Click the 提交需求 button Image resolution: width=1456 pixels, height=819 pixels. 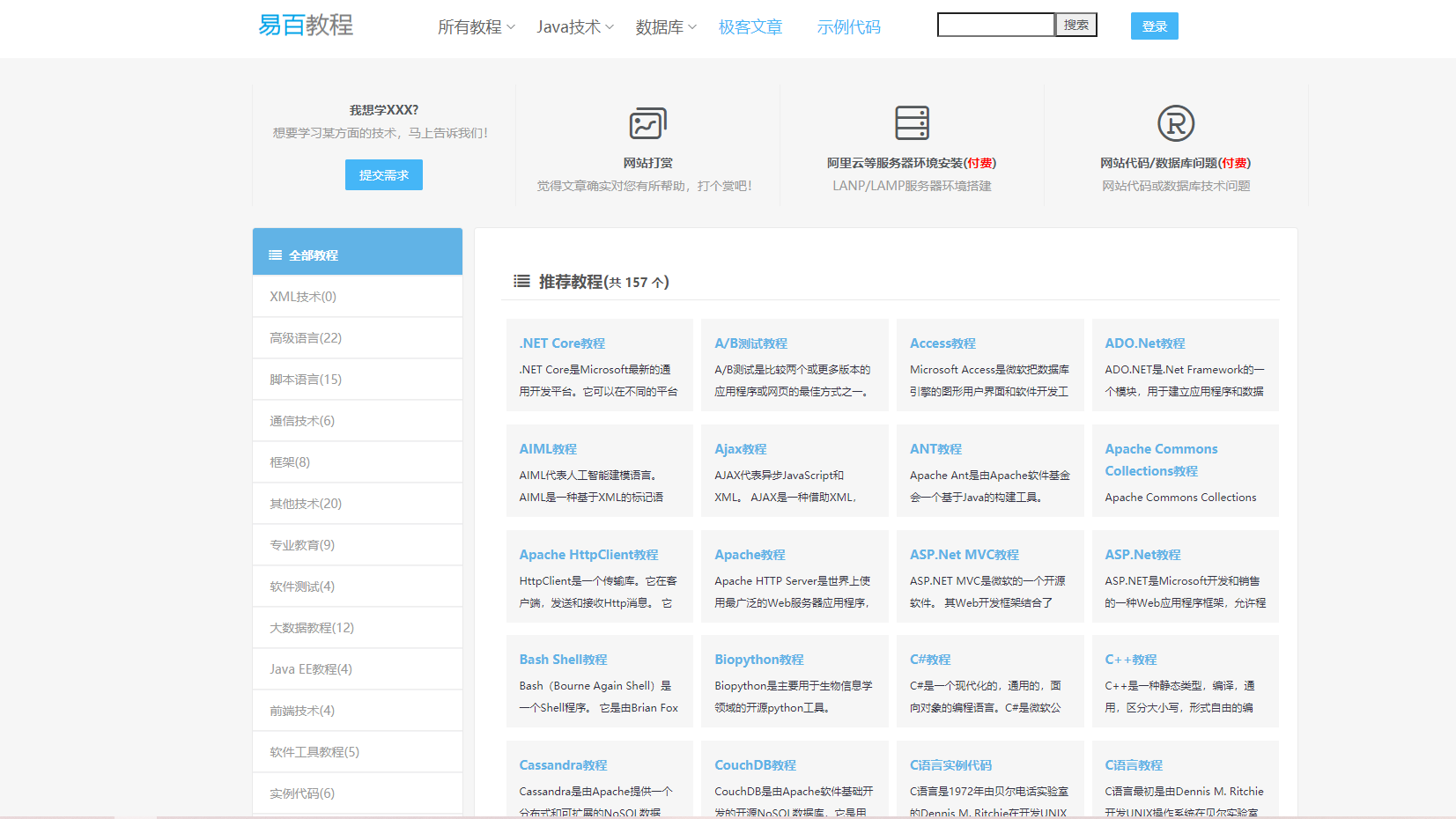[x=384, y=174]
